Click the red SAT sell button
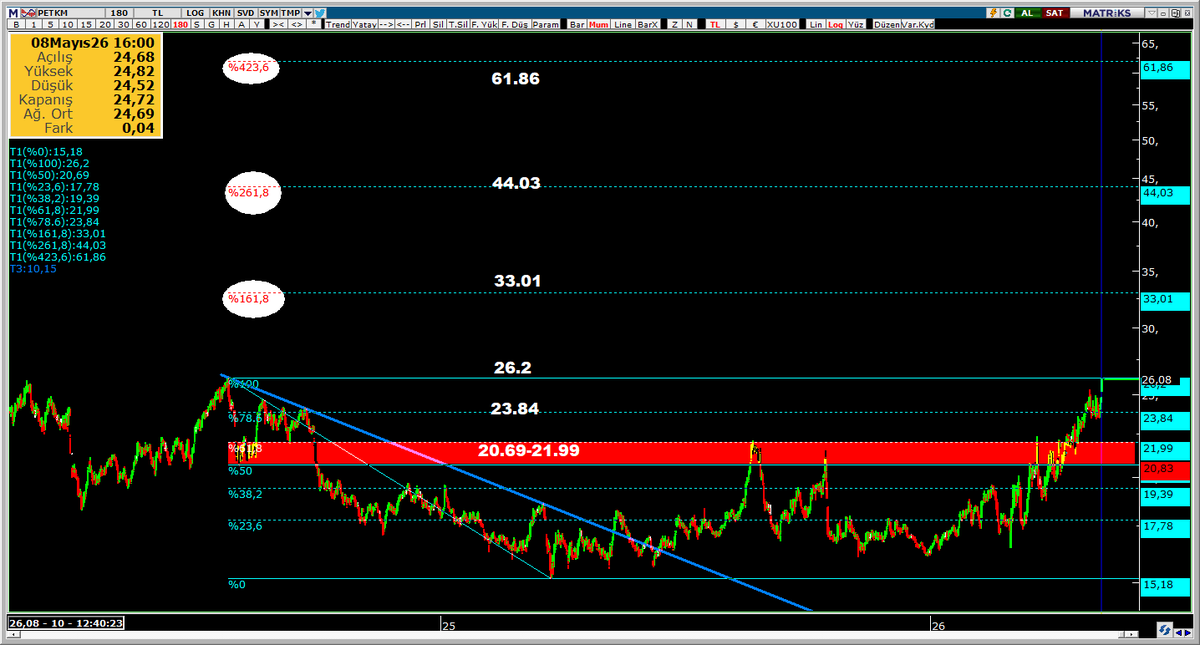1200x645 pixels. 1054,13
